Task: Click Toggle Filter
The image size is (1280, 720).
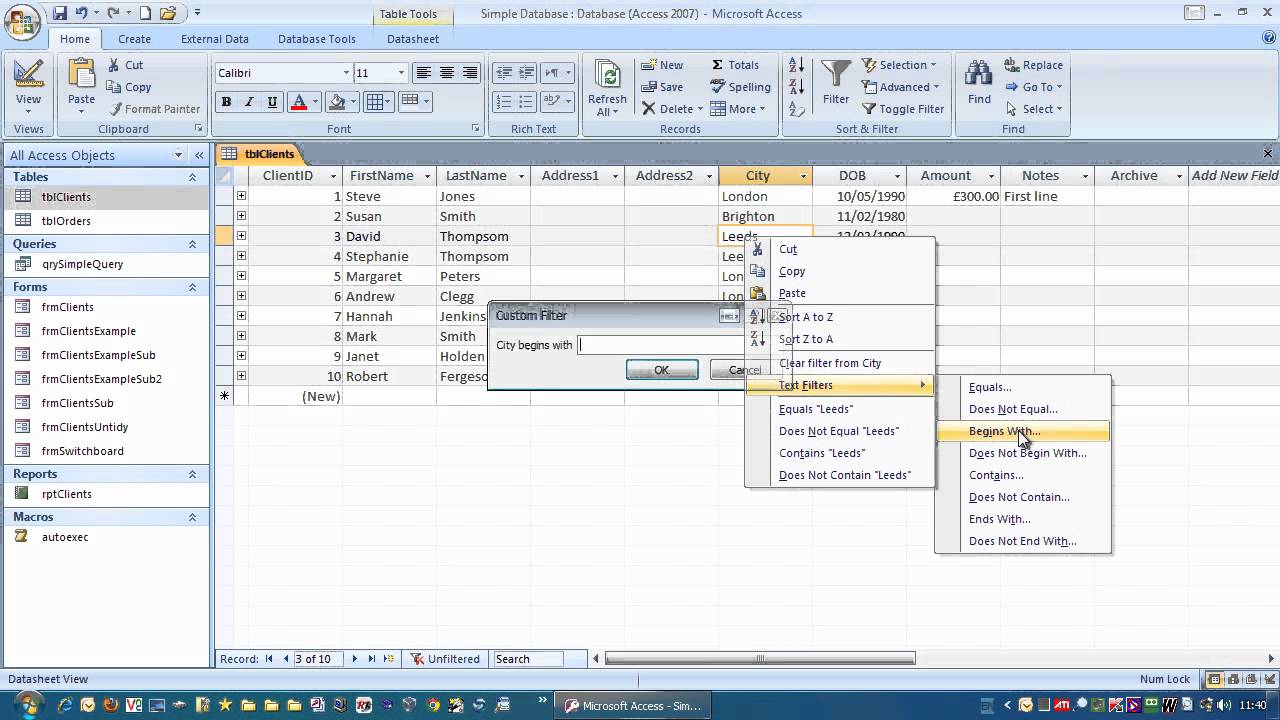Action: coord(902,109)
